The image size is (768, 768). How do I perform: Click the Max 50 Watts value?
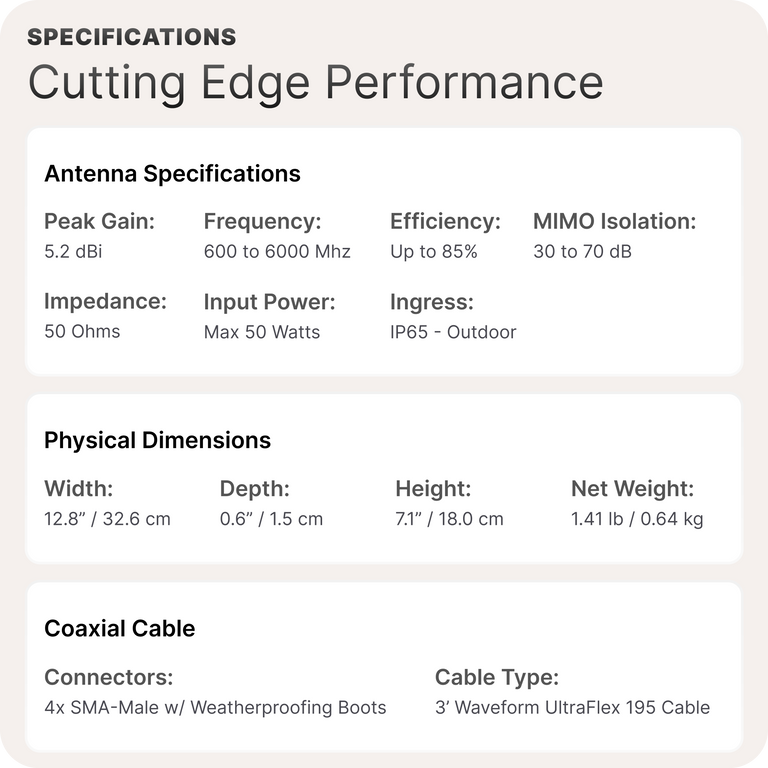coord(262,331)
